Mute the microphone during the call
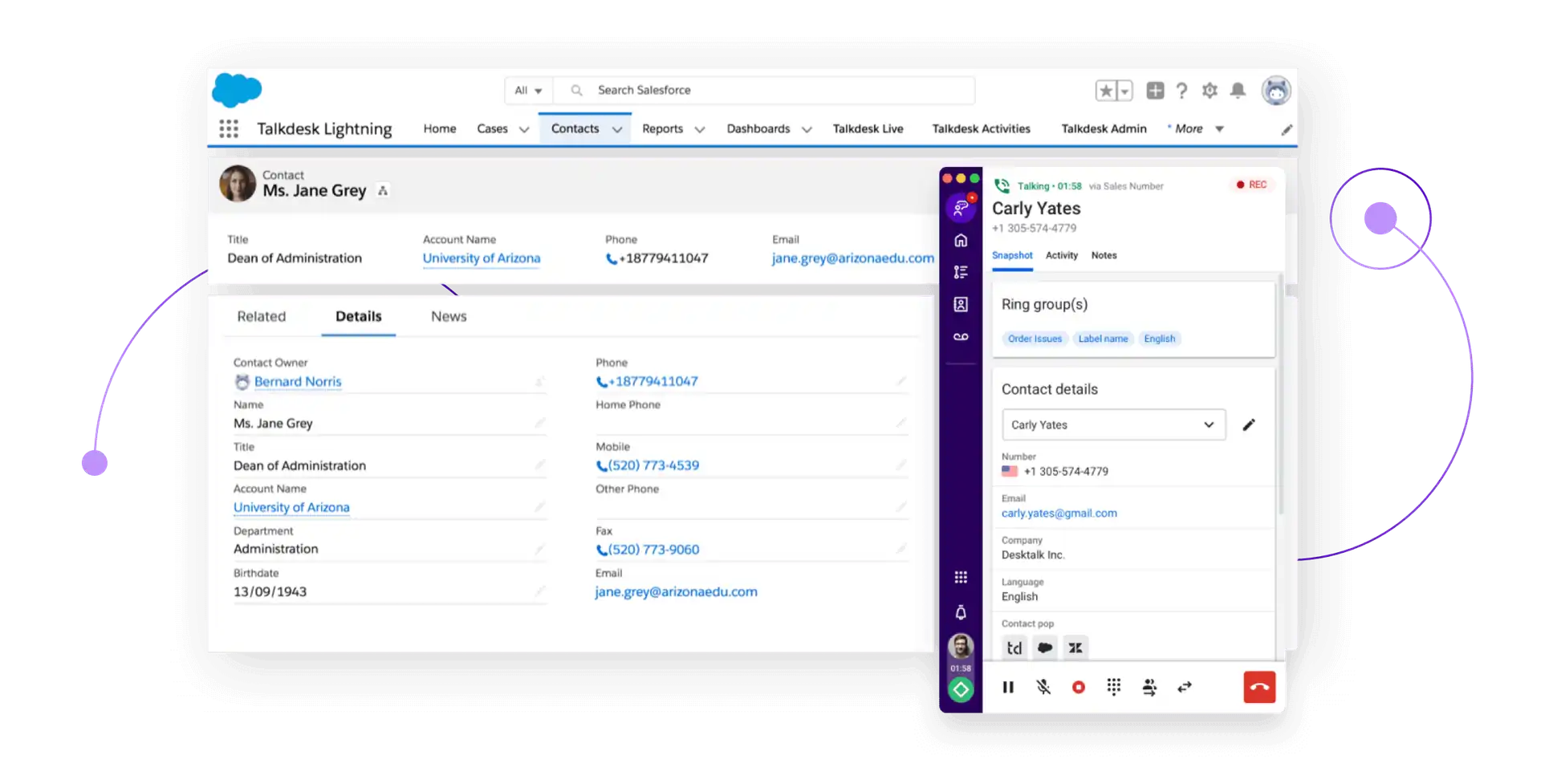The height and width of the screenshot is (784, 1541). 1043,687
